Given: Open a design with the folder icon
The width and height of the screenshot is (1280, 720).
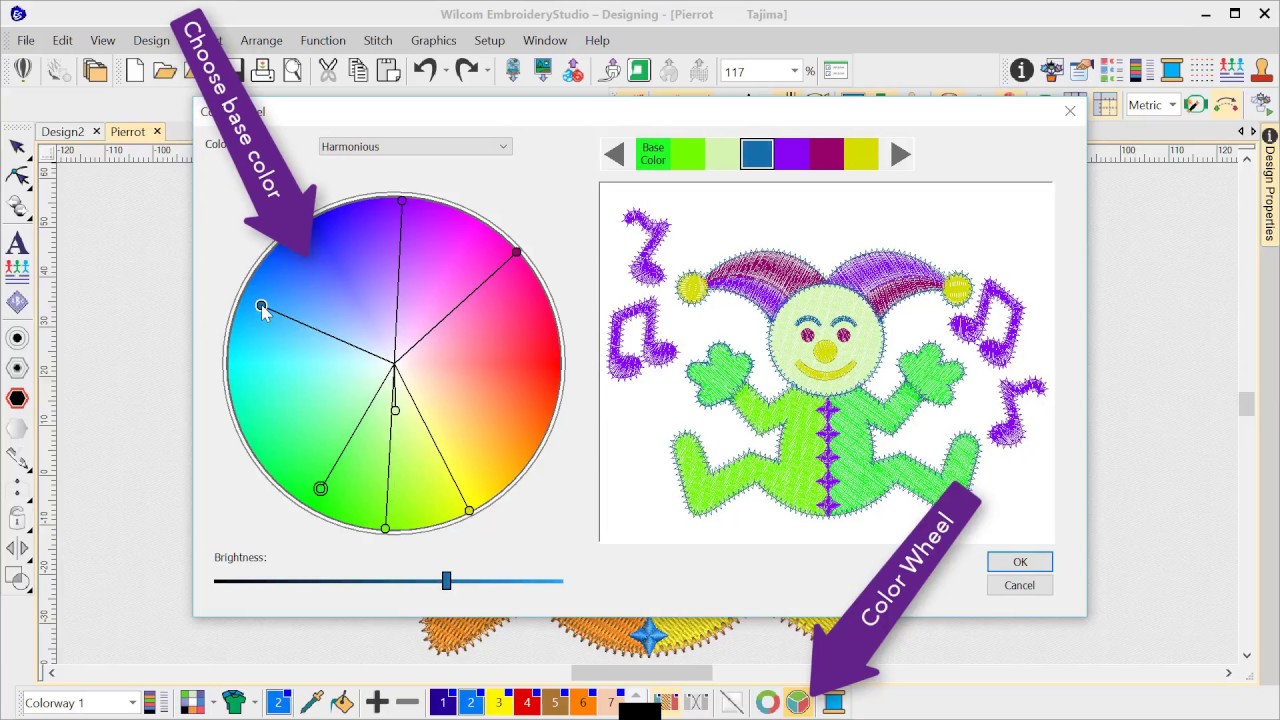Looking at the screenshot, I should point(165,70).
